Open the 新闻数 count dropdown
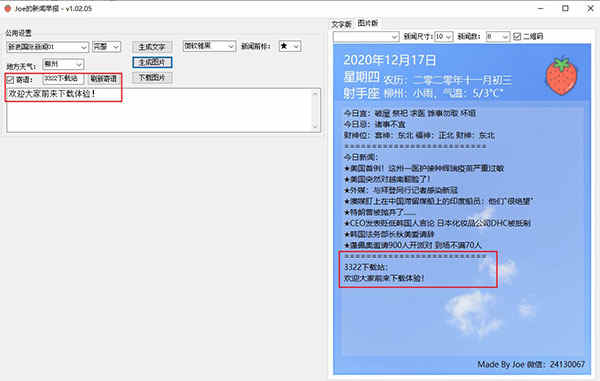The image size is (600, 381). coord(498,36)
